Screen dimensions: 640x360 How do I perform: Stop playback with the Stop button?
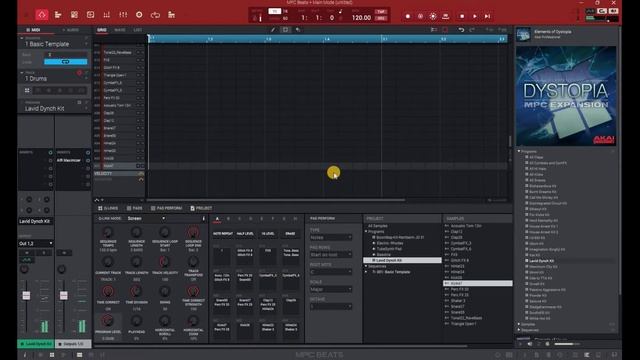point(462,16)
